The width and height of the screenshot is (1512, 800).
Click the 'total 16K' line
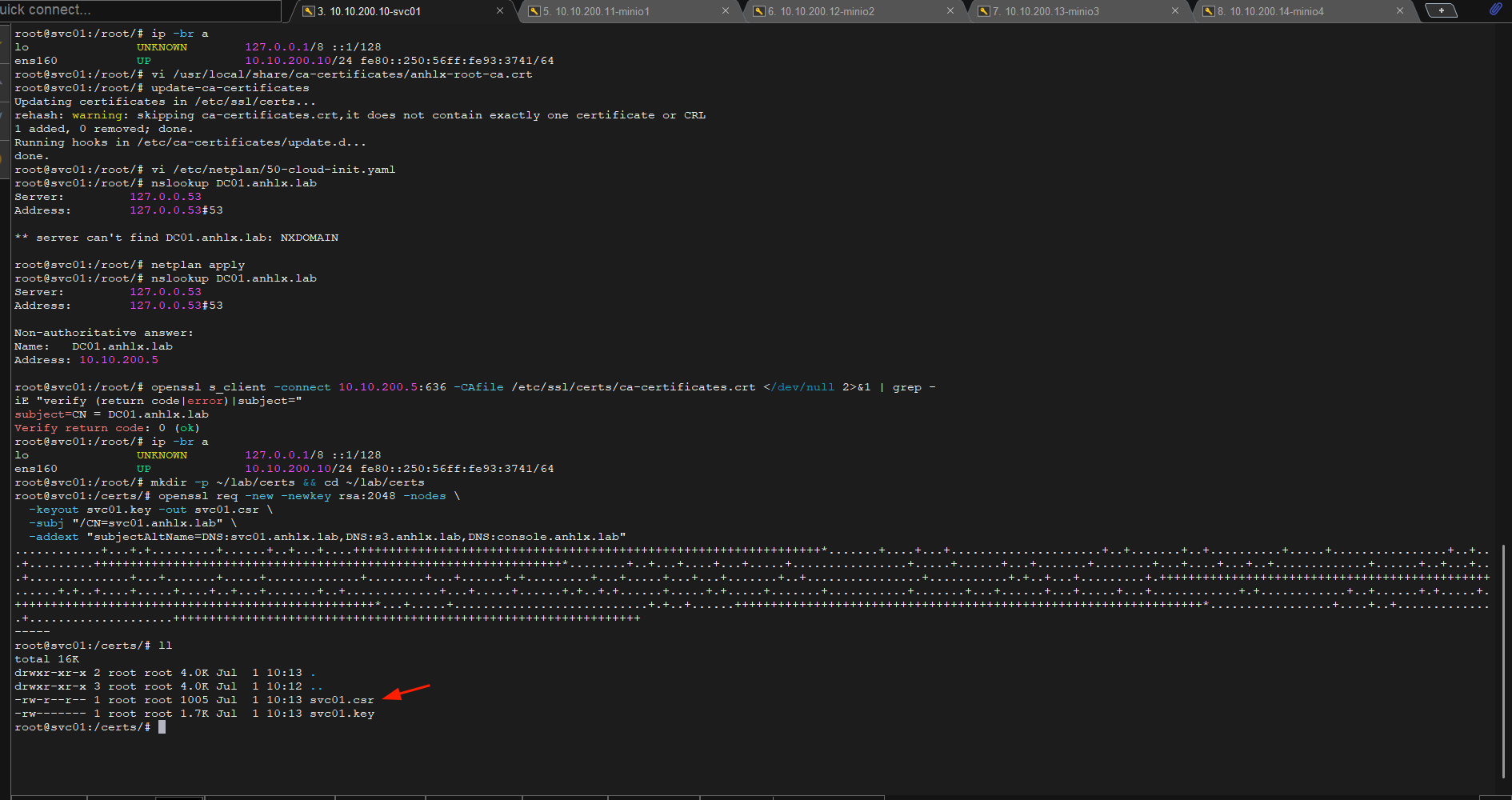pos(46,659)
